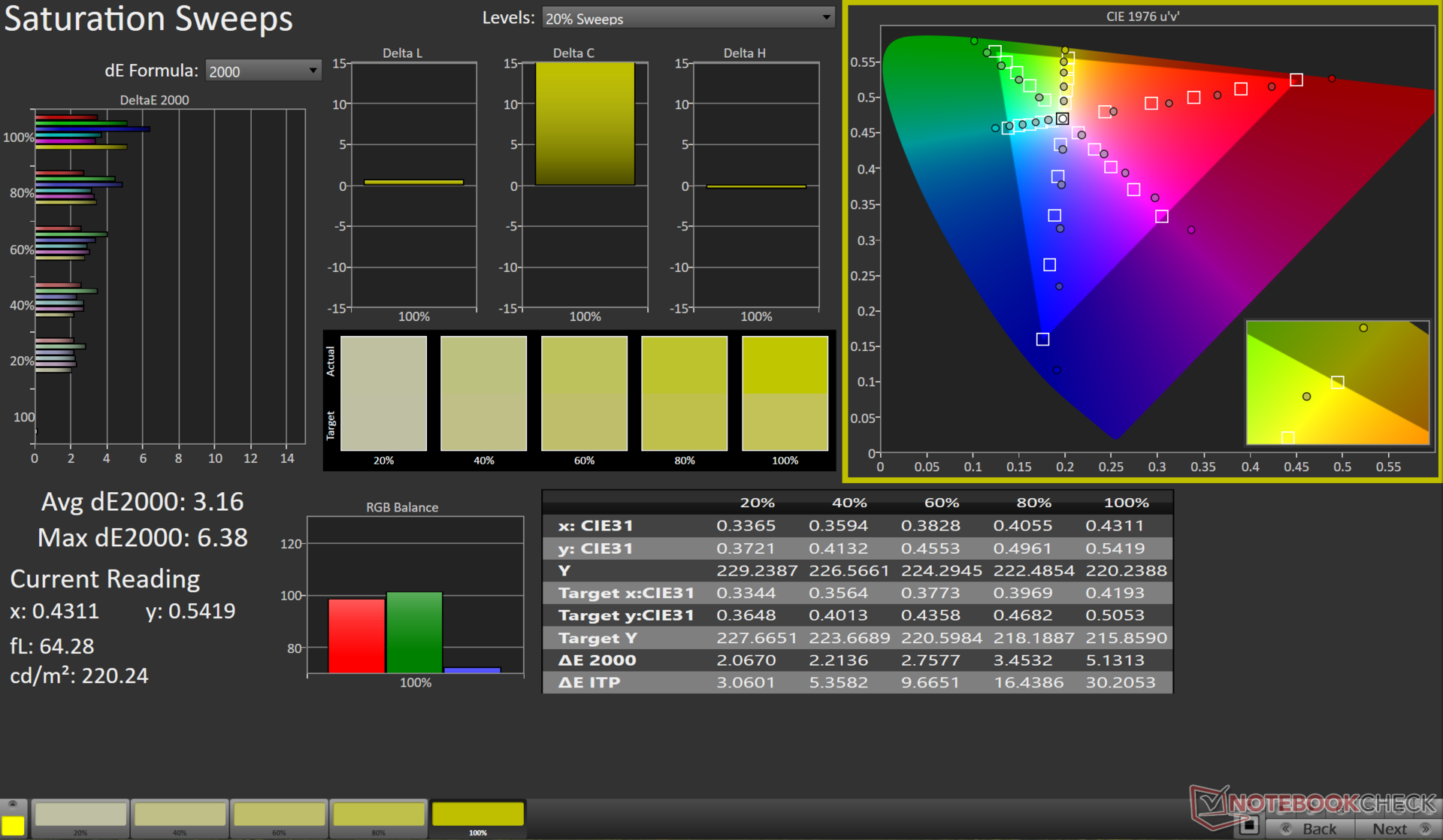Click the zoomed inset in the CIE chart
The image size is (1443, 840).
click(1337, 382)
